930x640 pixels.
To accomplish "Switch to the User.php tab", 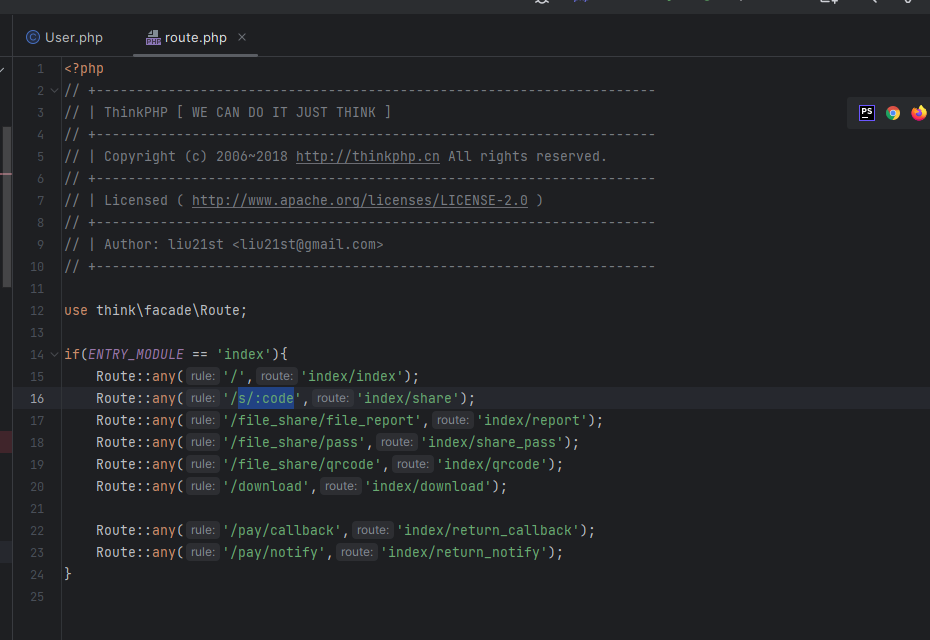I will click(x=65, y=37).
